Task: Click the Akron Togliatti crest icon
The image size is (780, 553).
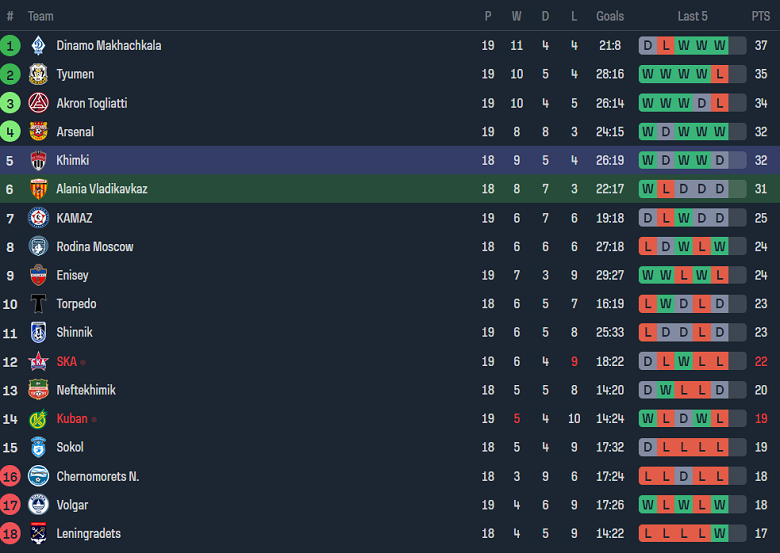Action: pos(38,103)
